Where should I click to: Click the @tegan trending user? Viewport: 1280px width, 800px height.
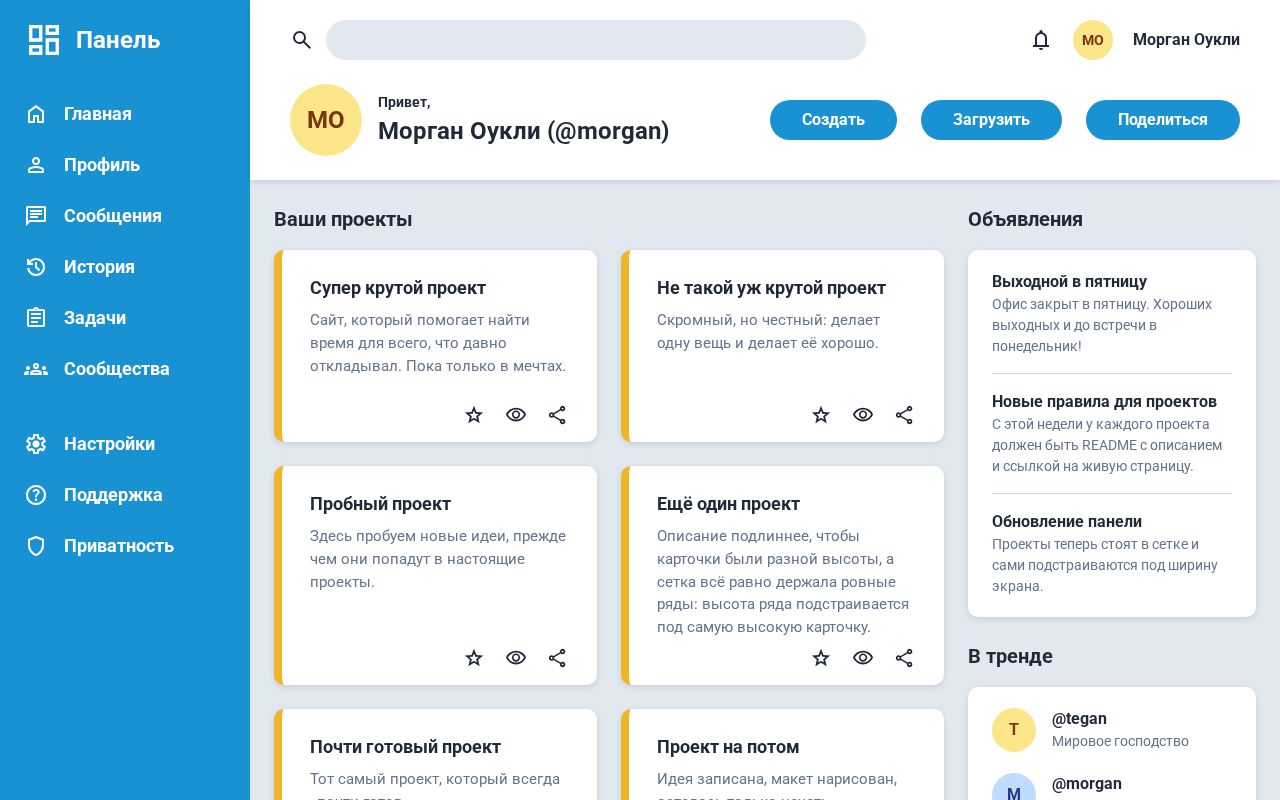[x=1079, y=719]
